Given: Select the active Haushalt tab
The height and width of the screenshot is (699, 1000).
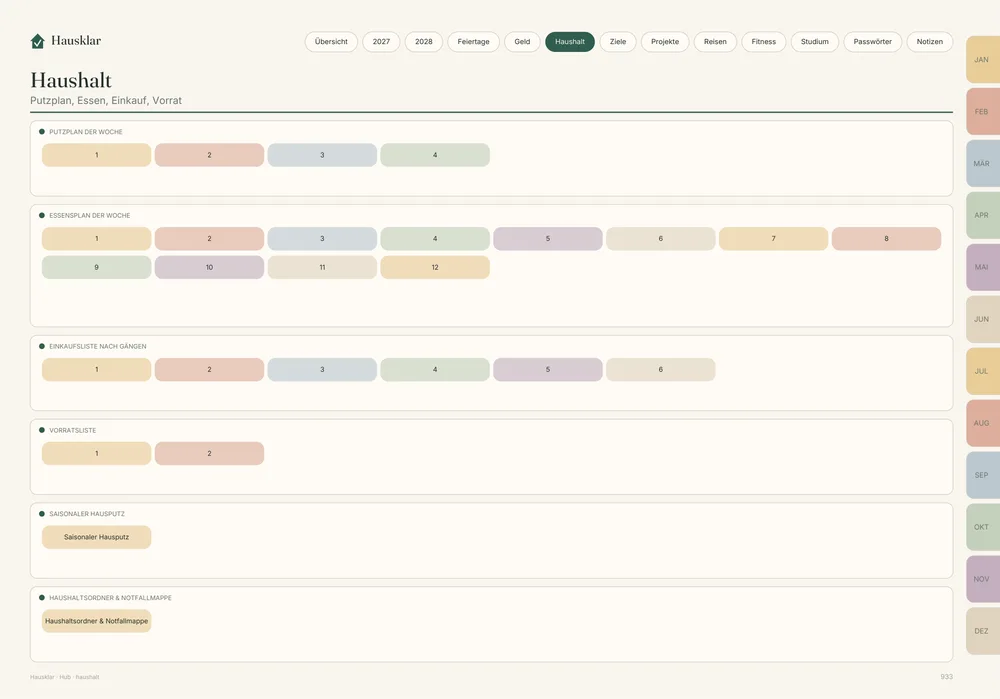Looking at the screenshot, I should (x=570, y=41).
